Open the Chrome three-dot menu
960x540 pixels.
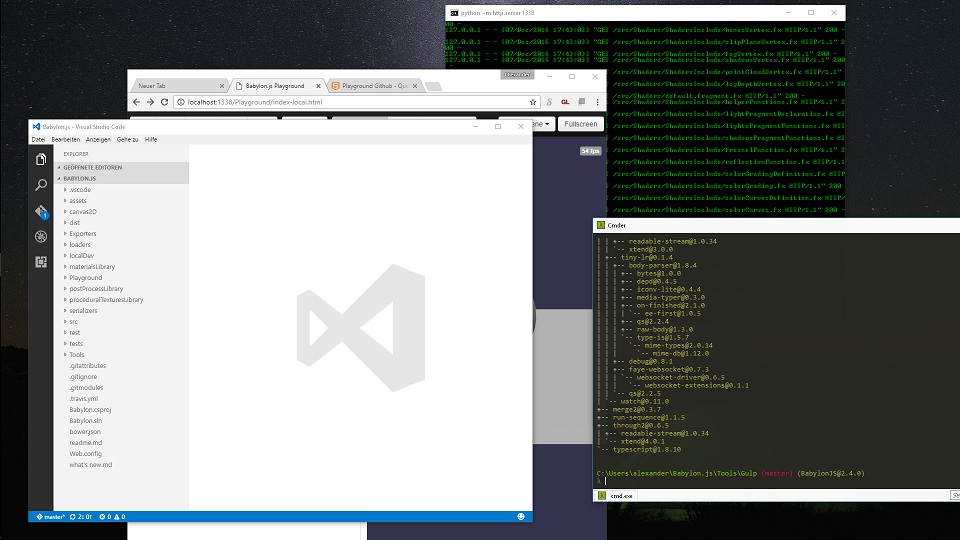point(592,102)
